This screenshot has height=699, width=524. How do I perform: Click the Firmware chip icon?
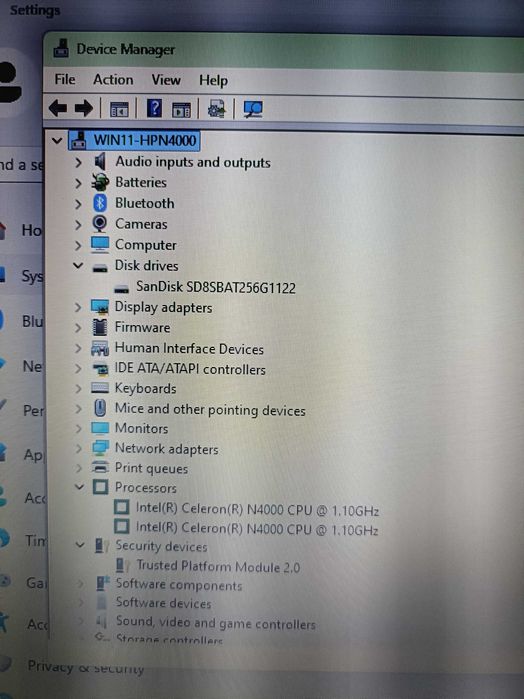pyautogui.click(x=99, y=327)
